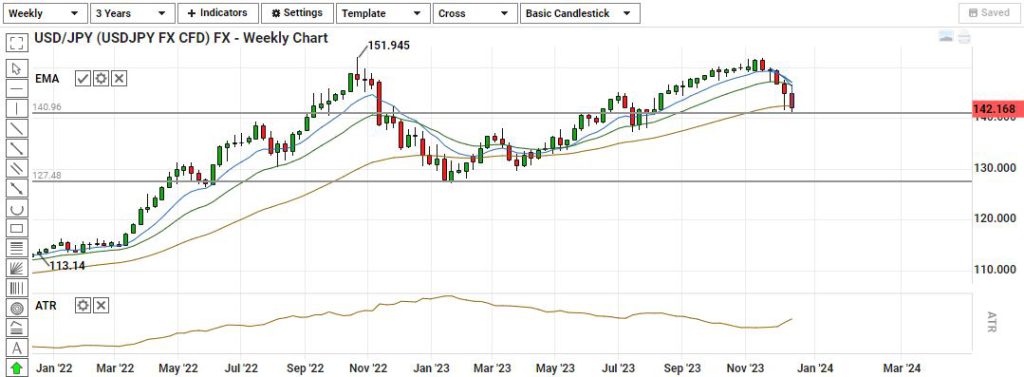The height and width of the screenshot is (377, 1024).
Task: Select the parallel channel lines tool
Action: click(16, 169)
